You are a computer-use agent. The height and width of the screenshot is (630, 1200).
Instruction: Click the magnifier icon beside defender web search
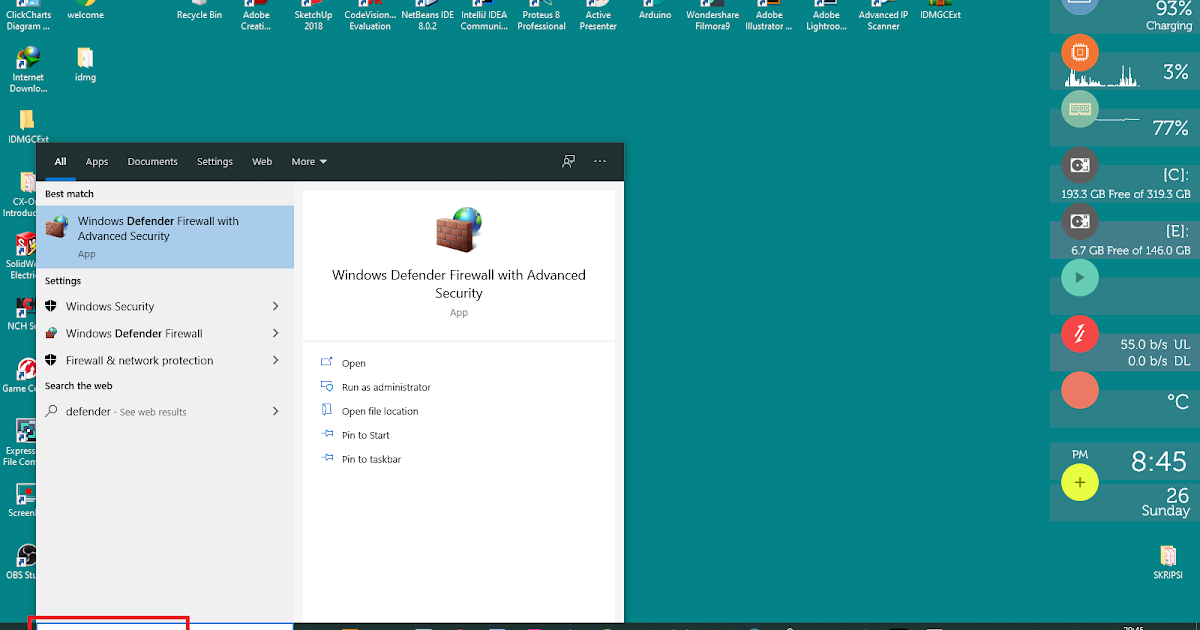click(x=52, y=411)
